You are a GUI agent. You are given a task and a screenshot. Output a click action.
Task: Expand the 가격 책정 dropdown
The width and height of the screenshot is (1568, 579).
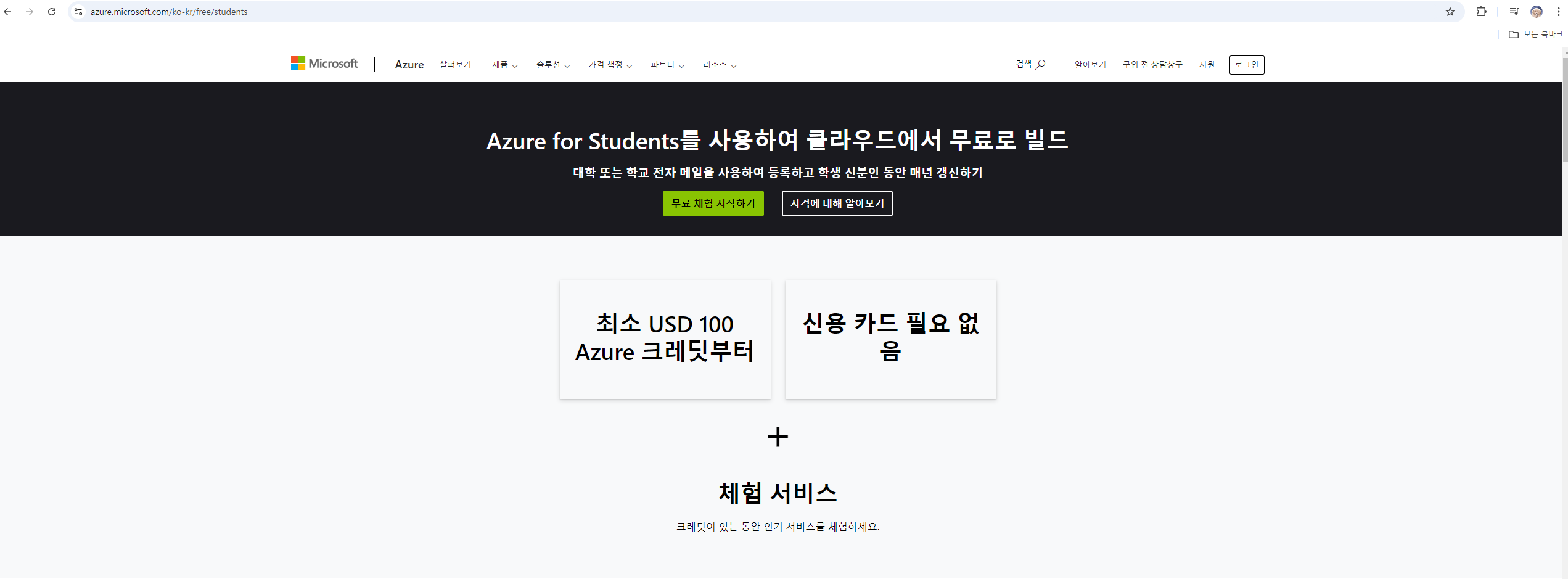[x=610, y=65]
